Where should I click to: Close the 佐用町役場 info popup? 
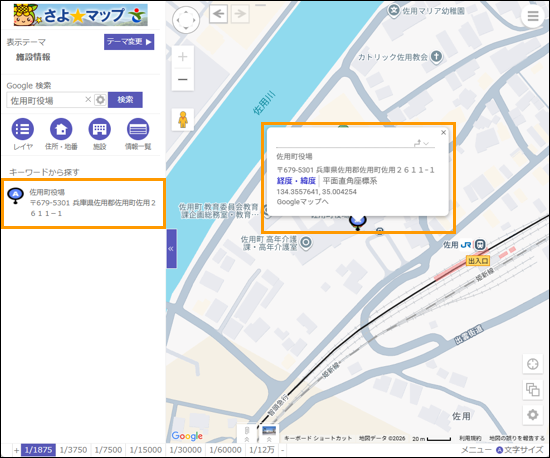coord(443,132)
